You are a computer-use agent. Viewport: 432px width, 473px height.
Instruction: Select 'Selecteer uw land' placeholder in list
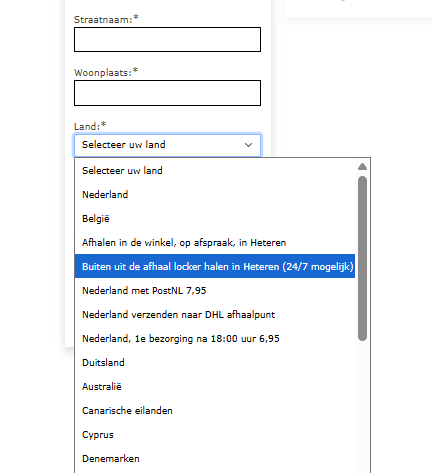tap(215, 170)
